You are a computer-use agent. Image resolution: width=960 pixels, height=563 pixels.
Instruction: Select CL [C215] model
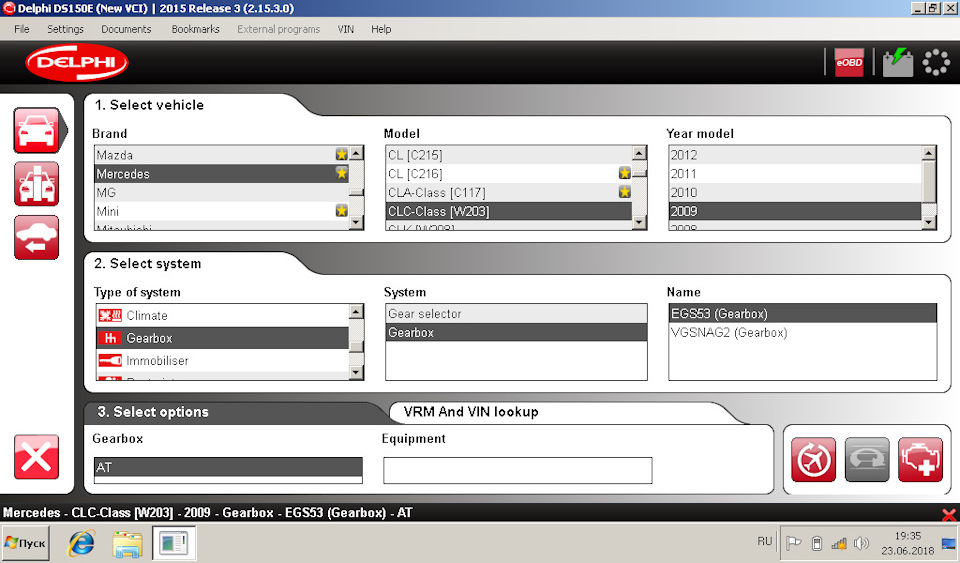[509, 155]
